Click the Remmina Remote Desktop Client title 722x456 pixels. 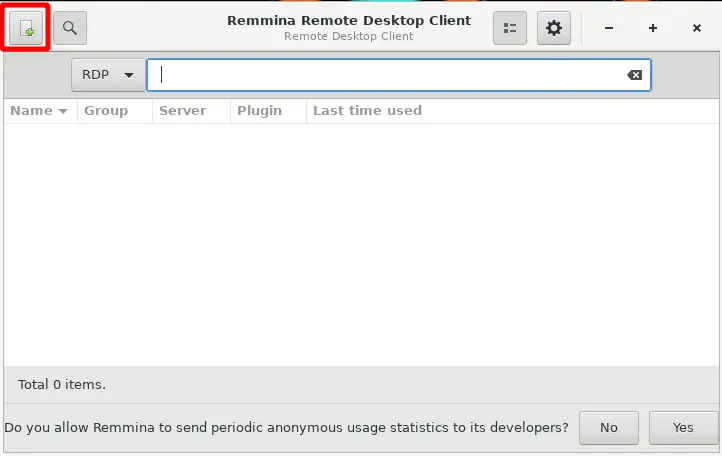tap(349, 21)
